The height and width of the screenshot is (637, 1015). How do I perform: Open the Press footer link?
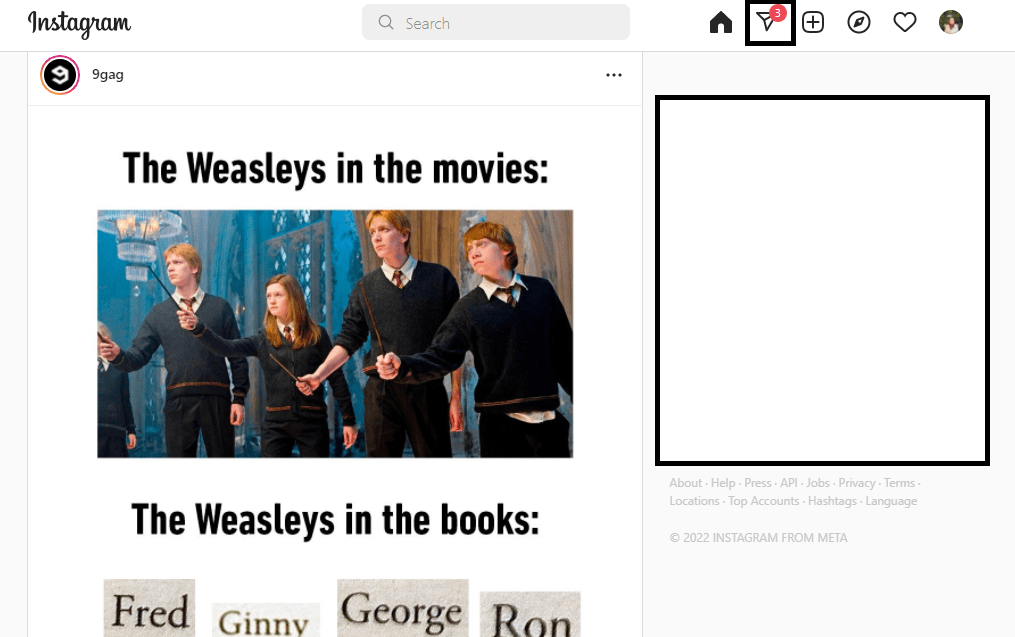tap(757, 483)
